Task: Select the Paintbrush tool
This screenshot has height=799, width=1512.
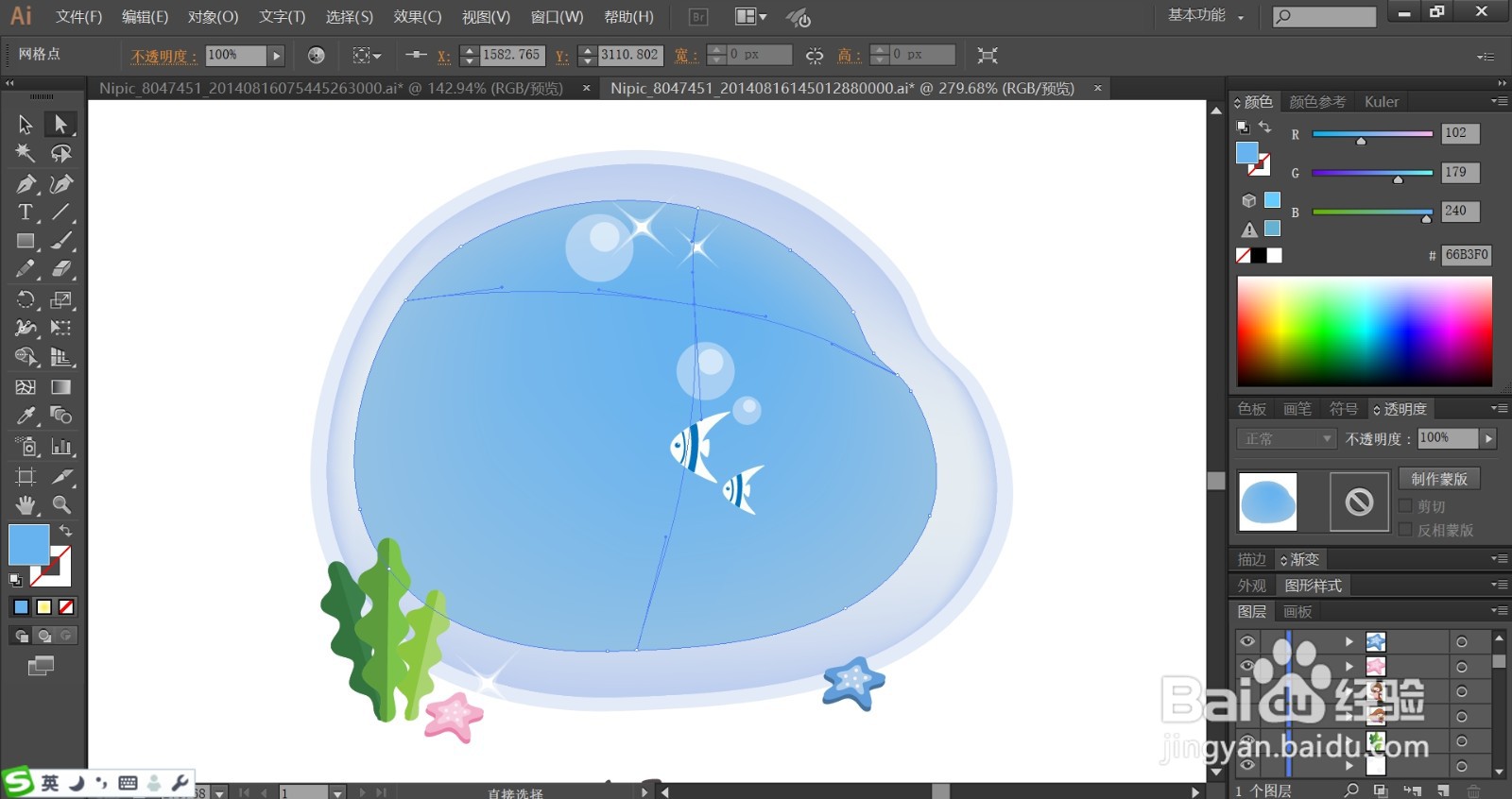Action: pyautogui.click(x=60, y=242)
